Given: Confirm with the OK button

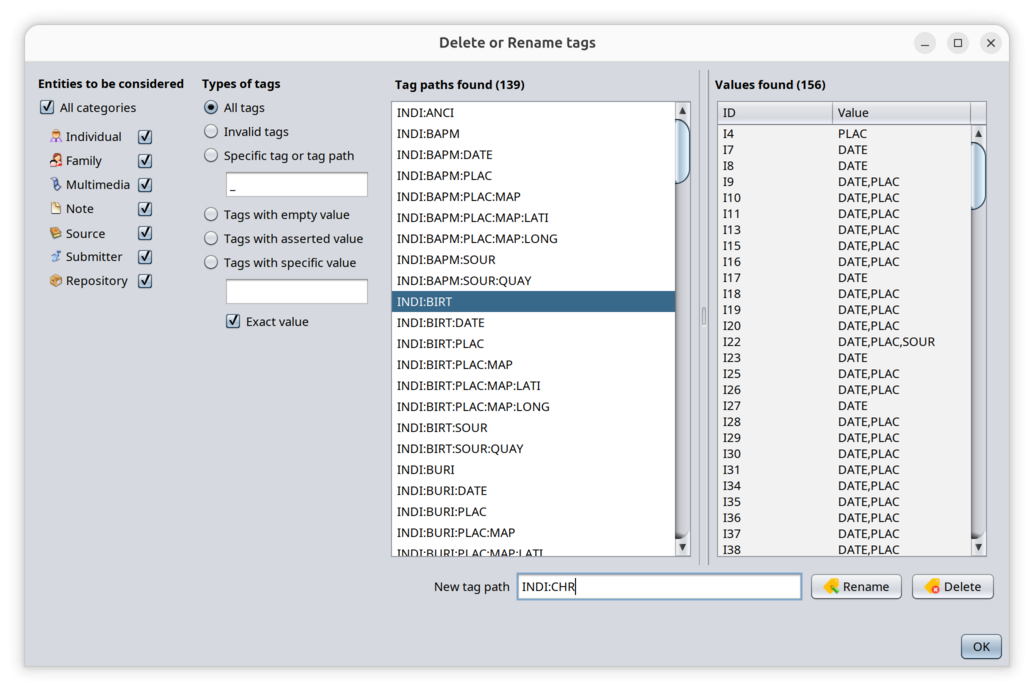Looking at the screenshot, I should coord(980,647).
